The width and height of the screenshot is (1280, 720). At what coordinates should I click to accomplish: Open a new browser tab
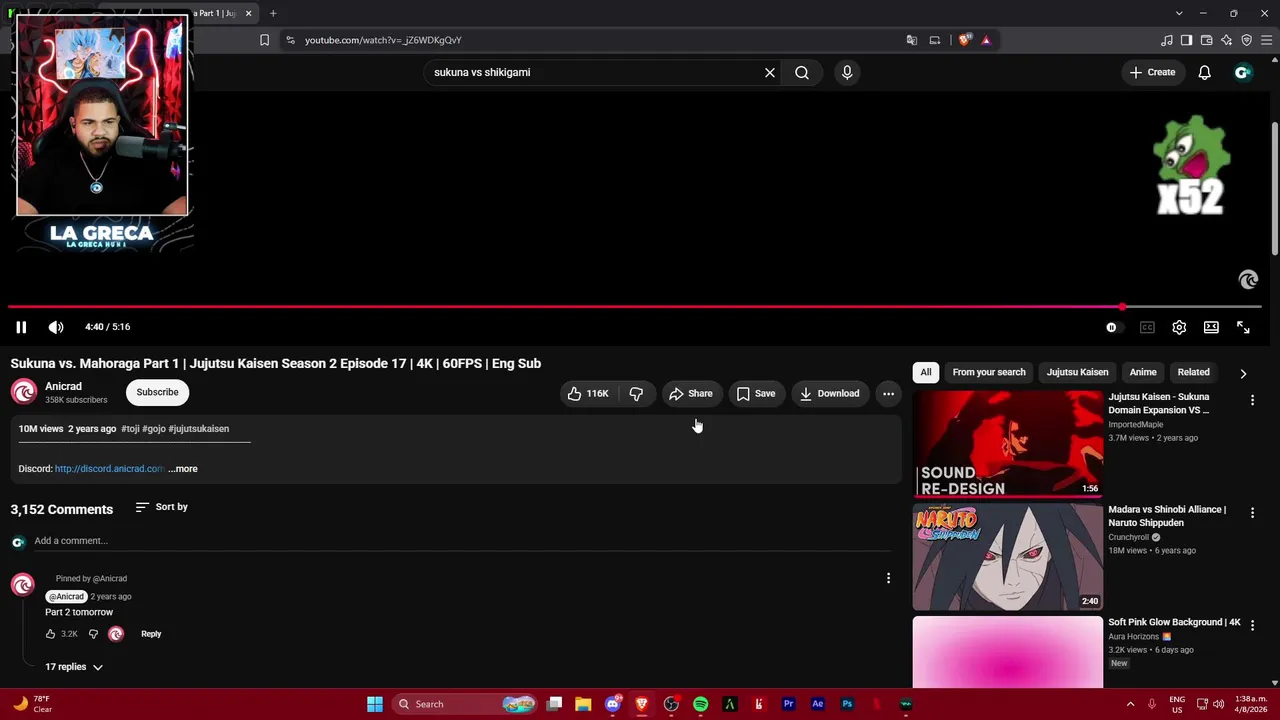[x=273, y=13]
